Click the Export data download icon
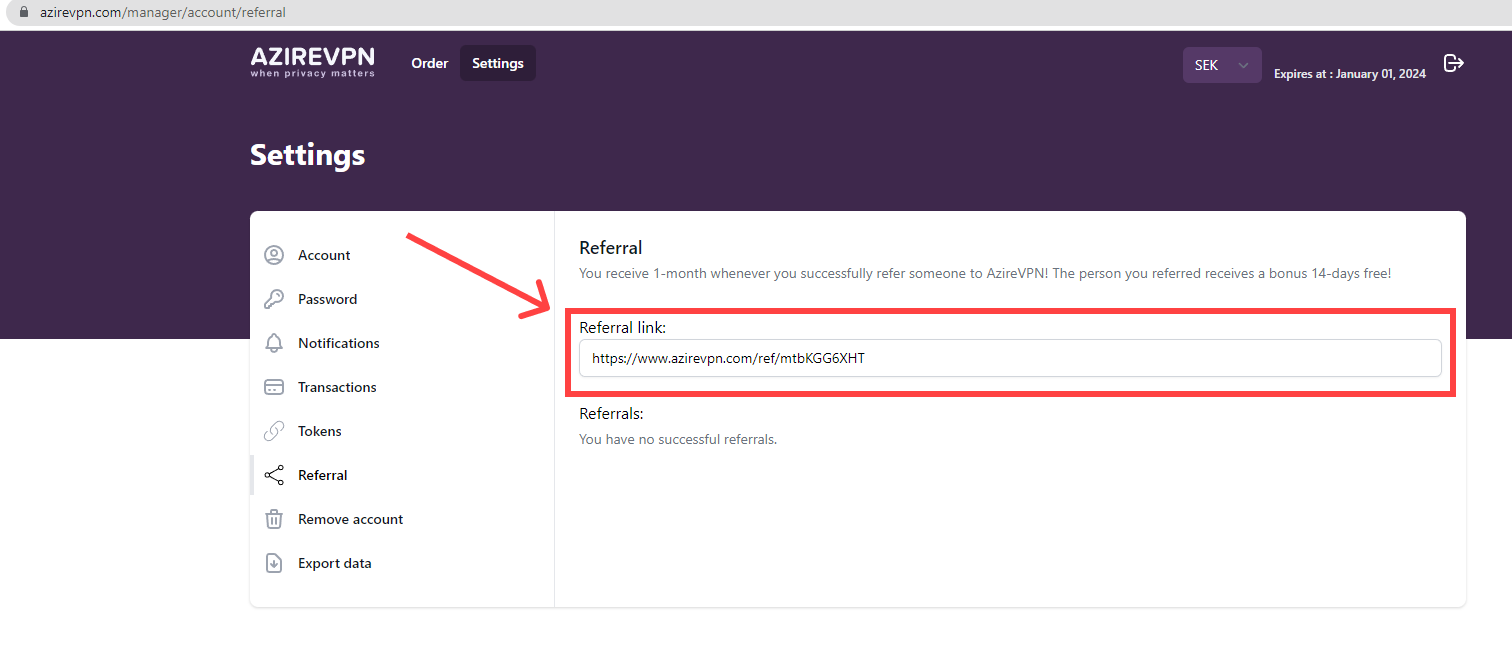1512x661 pixels. (x=274, y=563)
